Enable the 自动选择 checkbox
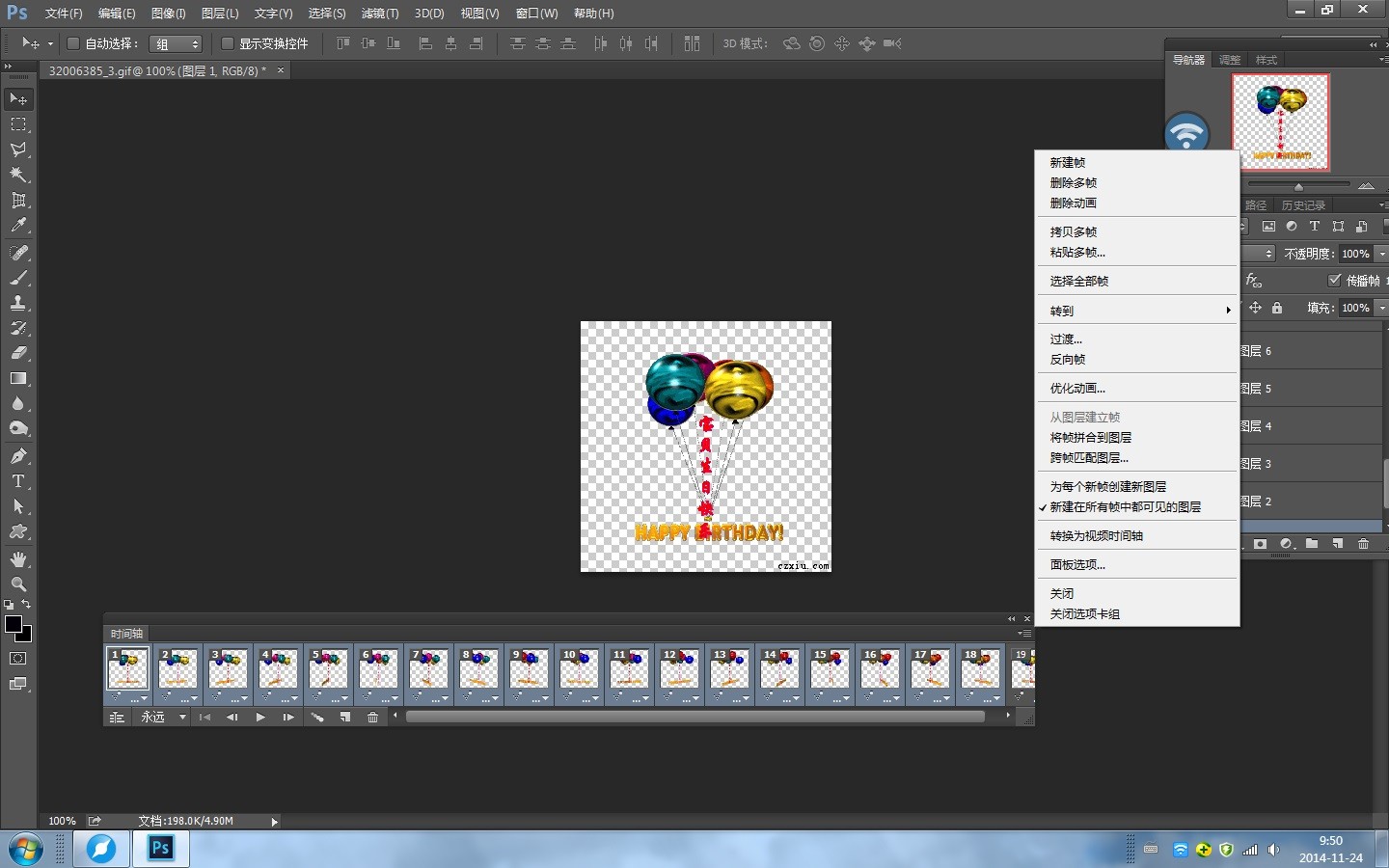Screen dimensions: 1389x868 (x=72, y=43)
